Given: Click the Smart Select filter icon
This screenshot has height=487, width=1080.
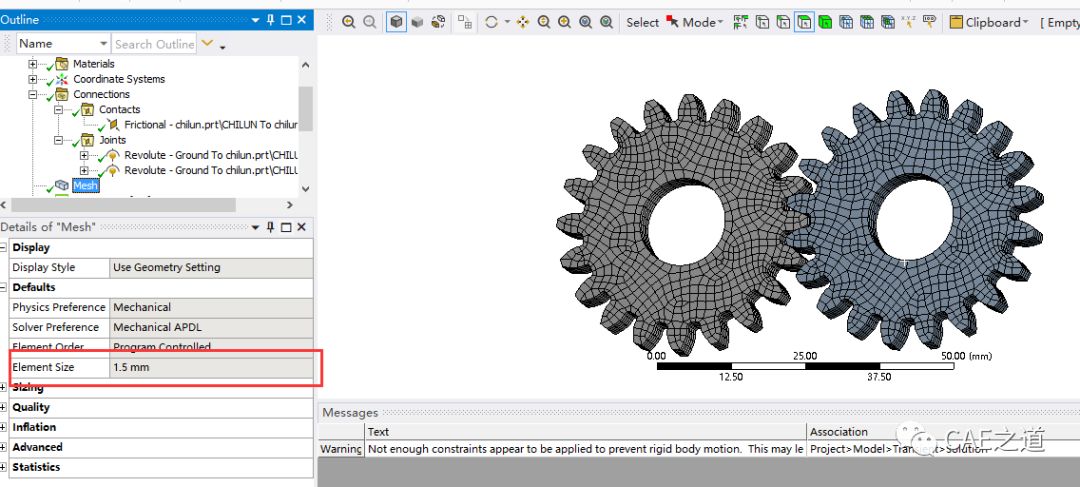Looking at the screenshot, I should [x=740, y=22].
